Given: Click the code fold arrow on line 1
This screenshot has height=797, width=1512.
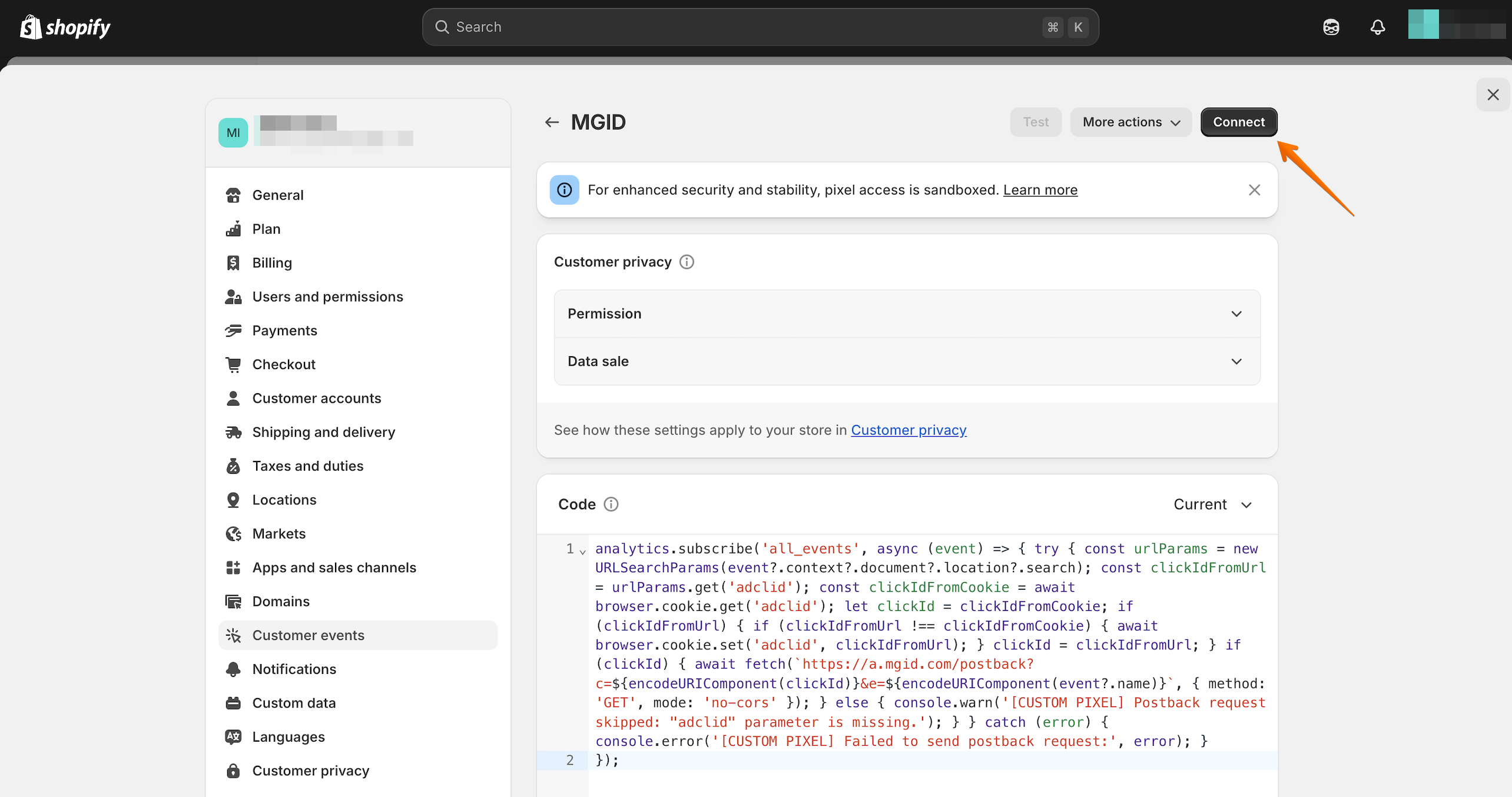Looking at the screenshot, I should [x=582, y=552].
